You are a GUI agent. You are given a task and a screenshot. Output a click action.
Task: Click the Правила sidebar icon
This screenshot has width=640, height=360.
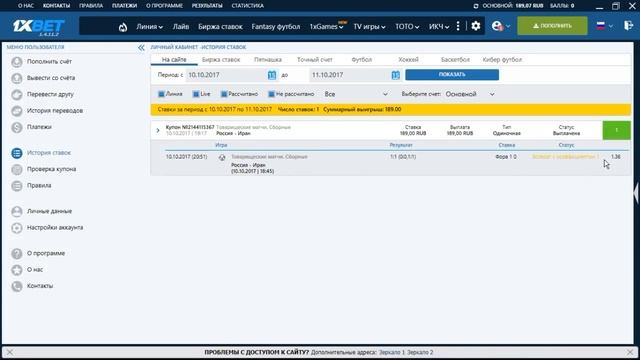17,186
